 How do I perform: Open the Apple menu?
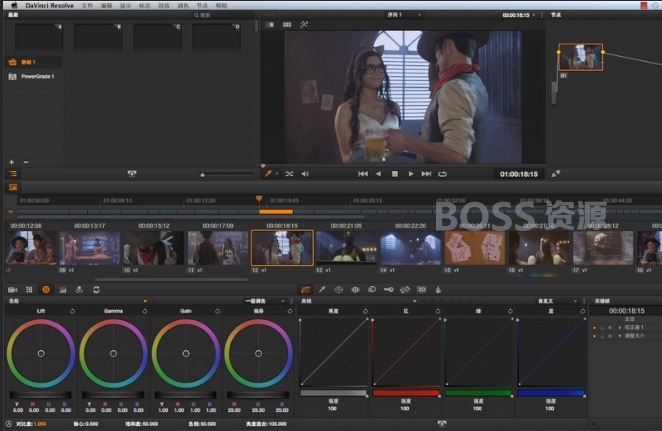tap(14, 5)
